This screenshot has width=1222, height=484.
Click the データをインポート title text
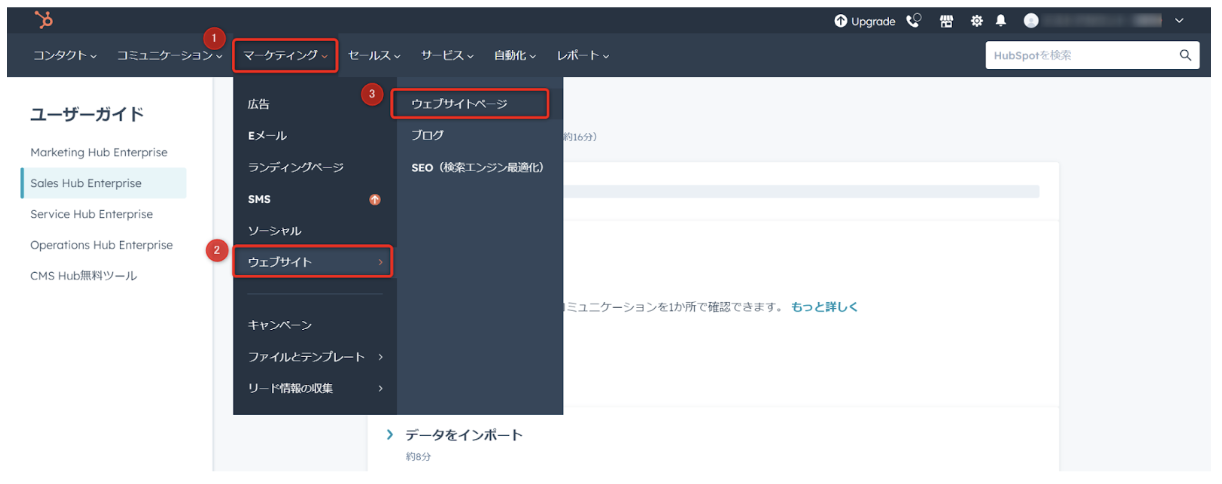(x=464, y=435)
